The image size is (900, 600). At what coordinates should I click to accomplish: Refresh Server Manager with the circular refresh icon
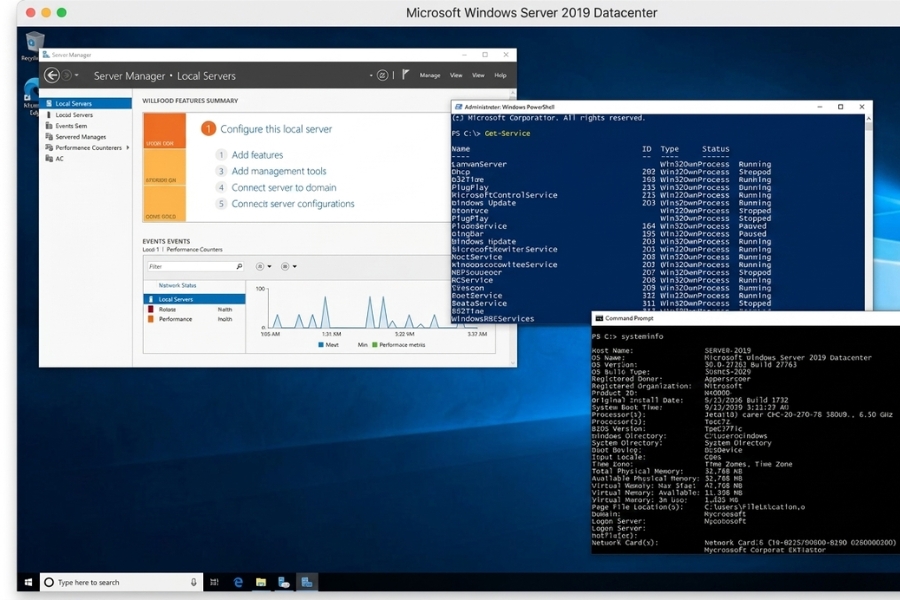tap(382, 75)
